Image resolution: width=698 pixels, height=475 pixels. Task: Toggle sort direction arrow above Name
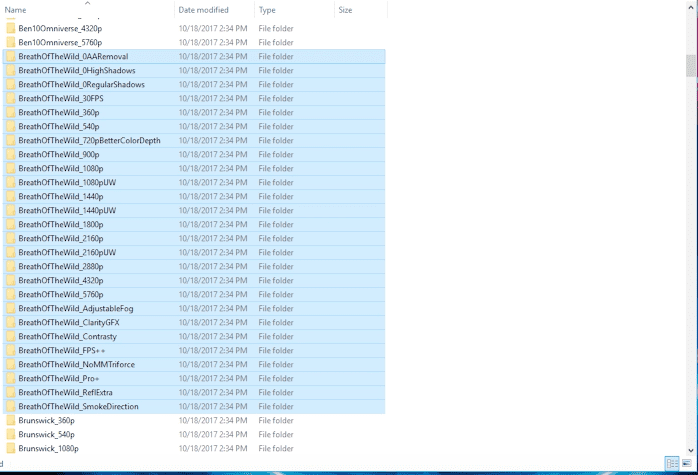click(x=87, y=3)
